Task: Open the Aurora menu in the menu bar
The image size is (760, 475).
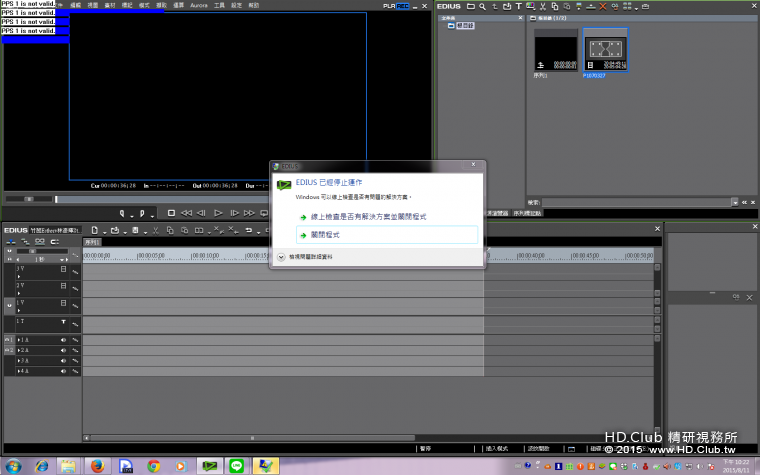Action: (x=198, y=5)
